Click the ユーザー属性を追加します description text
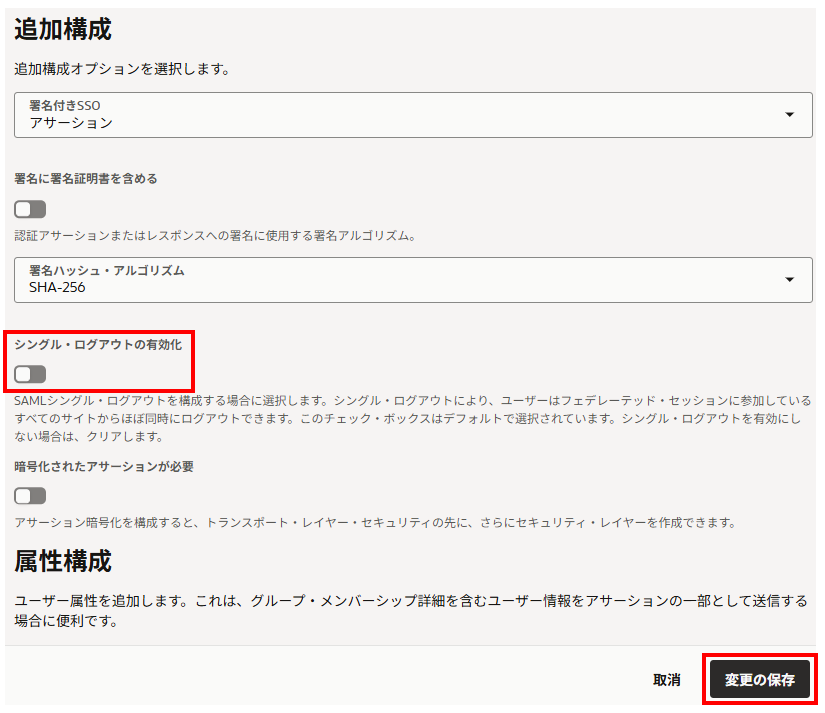The image size is (825, 713). pyautogui.click(x=410, y=610)
